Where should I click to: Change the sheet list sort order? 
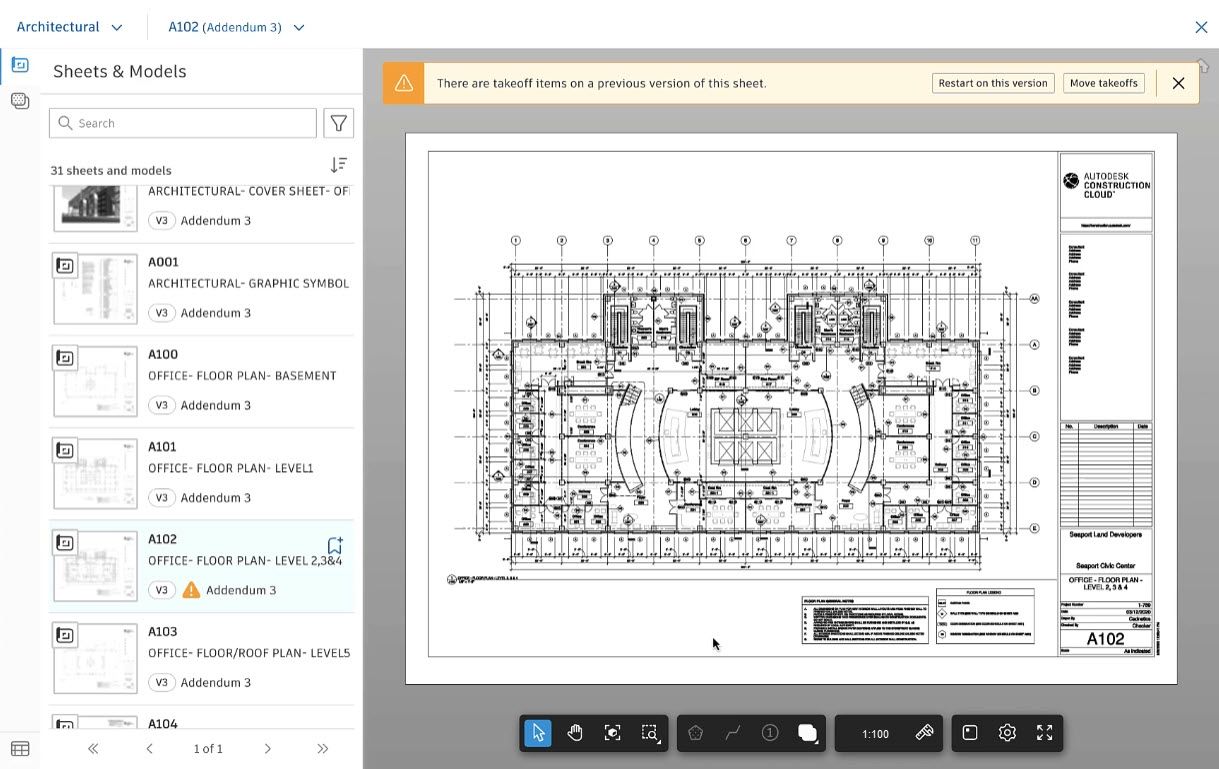[339, 165]
